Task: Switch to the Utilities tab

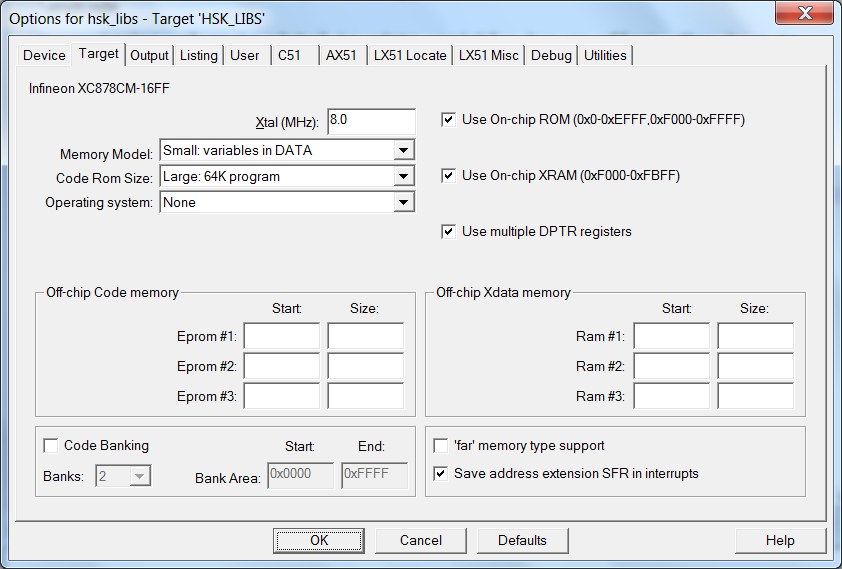Action: [605, 55]
